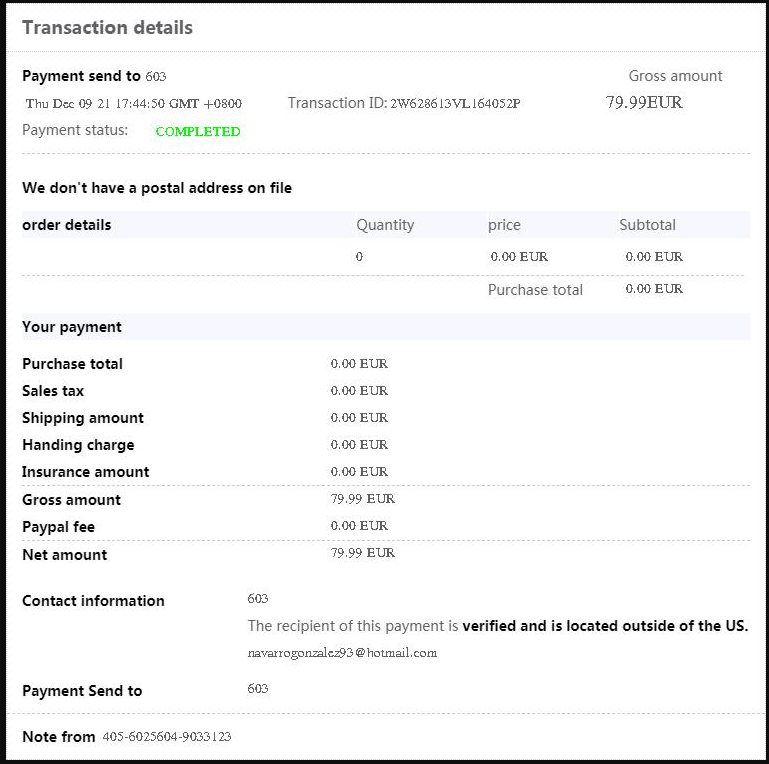Click the Your payment section header
769x764 pixels.
72,327
